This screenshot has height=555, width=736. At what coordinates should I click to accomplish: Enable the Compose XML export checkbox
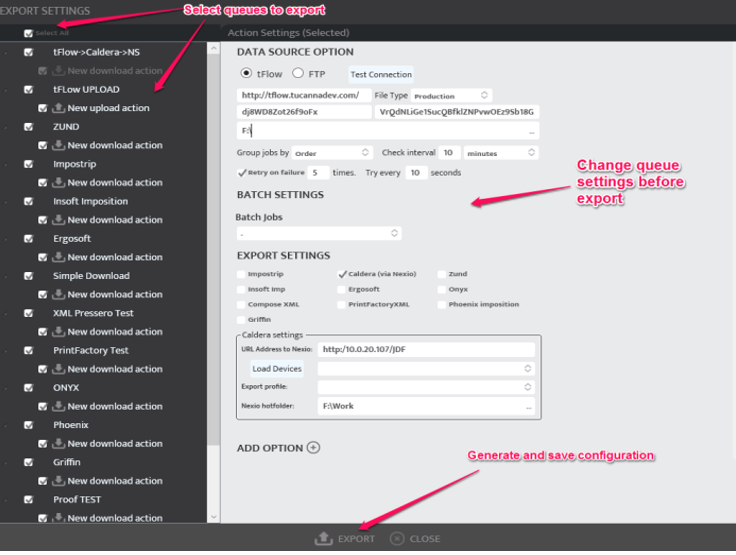(x=241, y=305)
